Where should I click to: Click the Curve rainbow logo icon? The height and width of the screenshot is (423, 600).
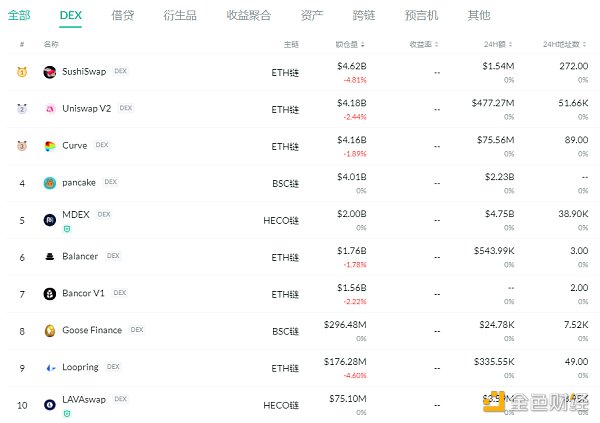point(50,146)
